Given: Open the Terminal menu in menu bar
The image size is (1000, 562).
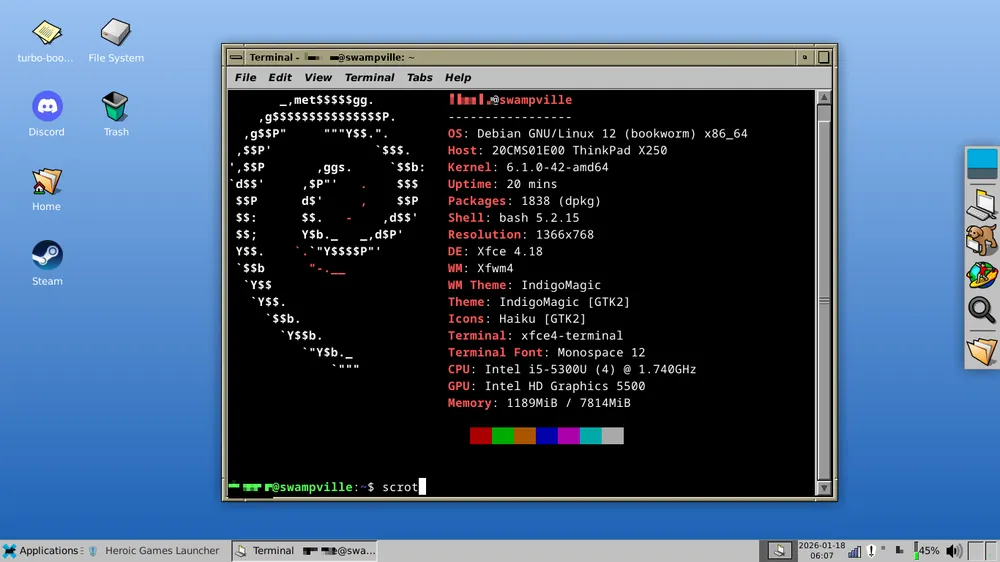Looking at the screenshot, I should tap(369, 78).
